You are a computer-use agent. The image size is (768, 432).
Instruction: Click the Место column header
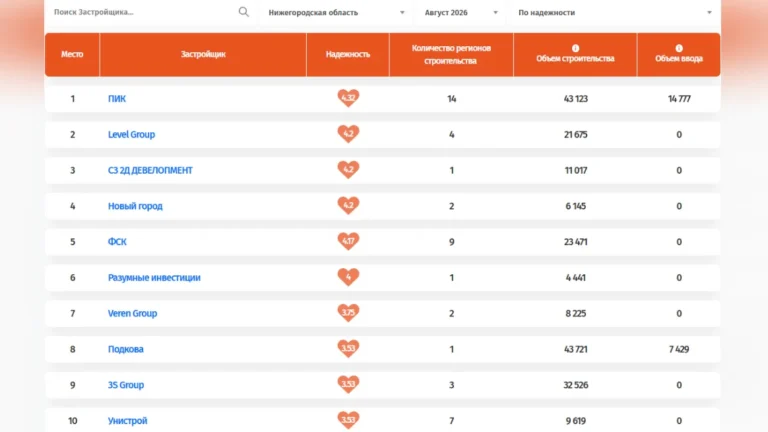click(72, 54)
